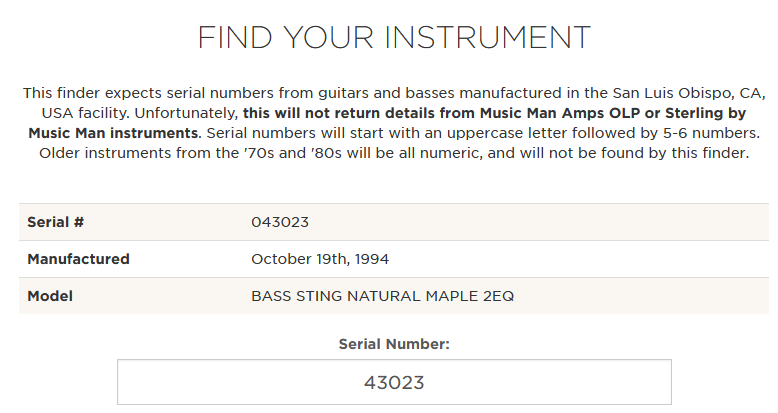Click the word "INSTRUMENT" in the heading

click(488, 38)
